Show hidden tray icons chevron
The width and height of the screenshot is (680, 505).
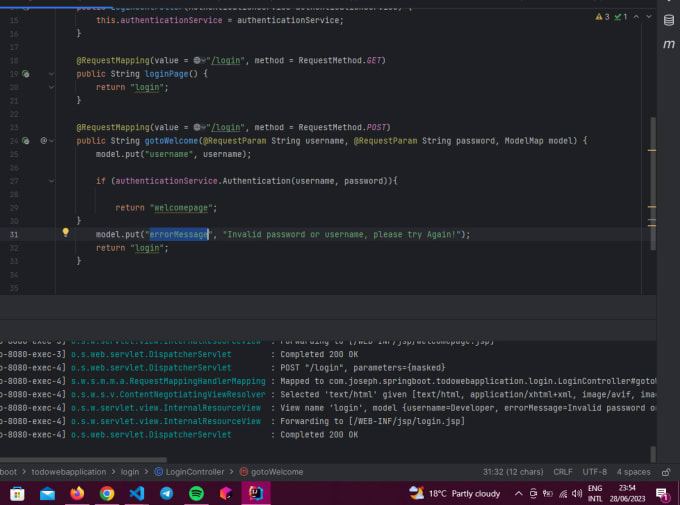pyautogui.click(x=519, y=494)
